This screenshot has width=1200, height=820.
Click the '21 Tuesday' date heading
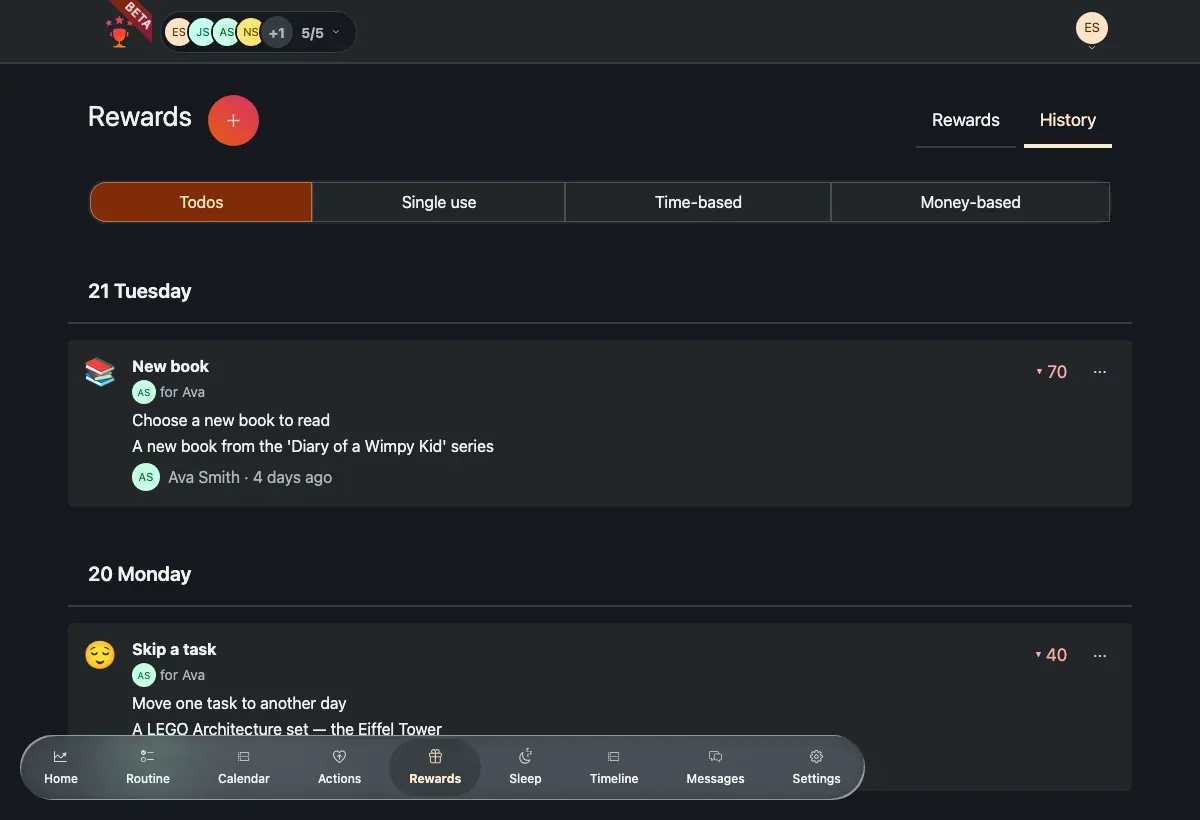[x=139, y=291]
